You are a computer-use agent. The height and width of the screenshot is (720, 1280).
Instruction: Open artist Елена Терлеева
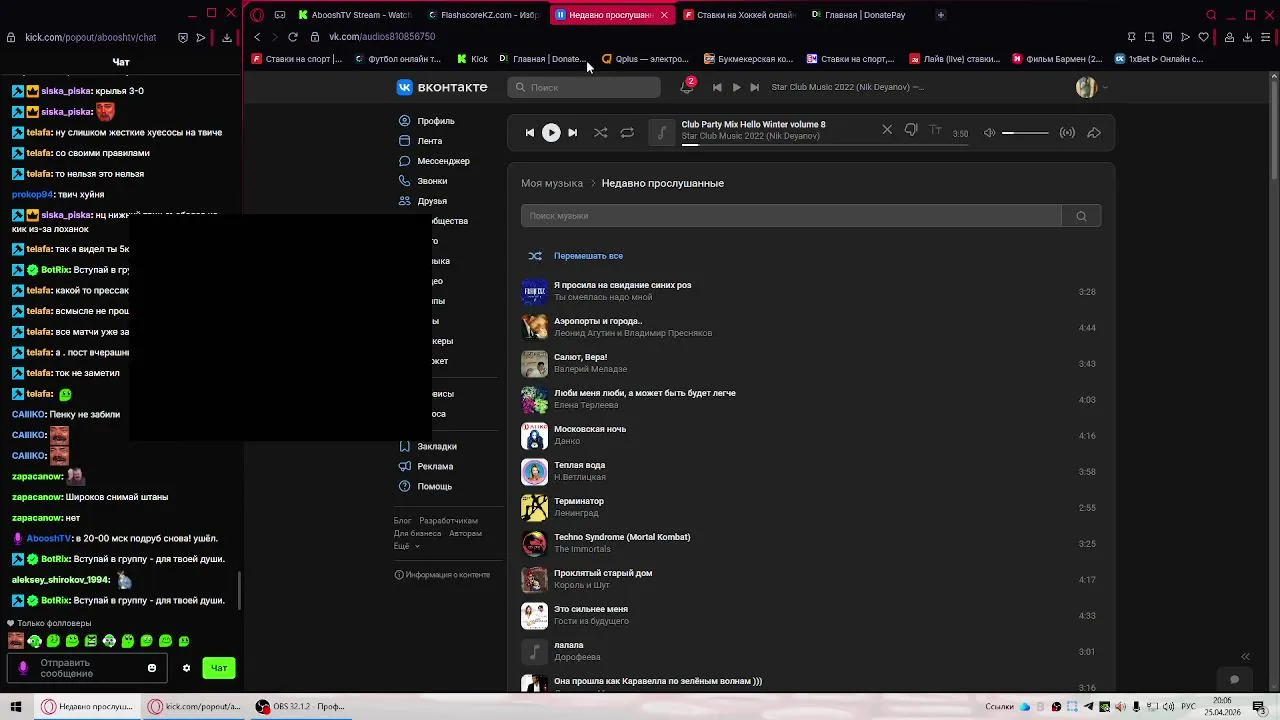pos(586,405)
